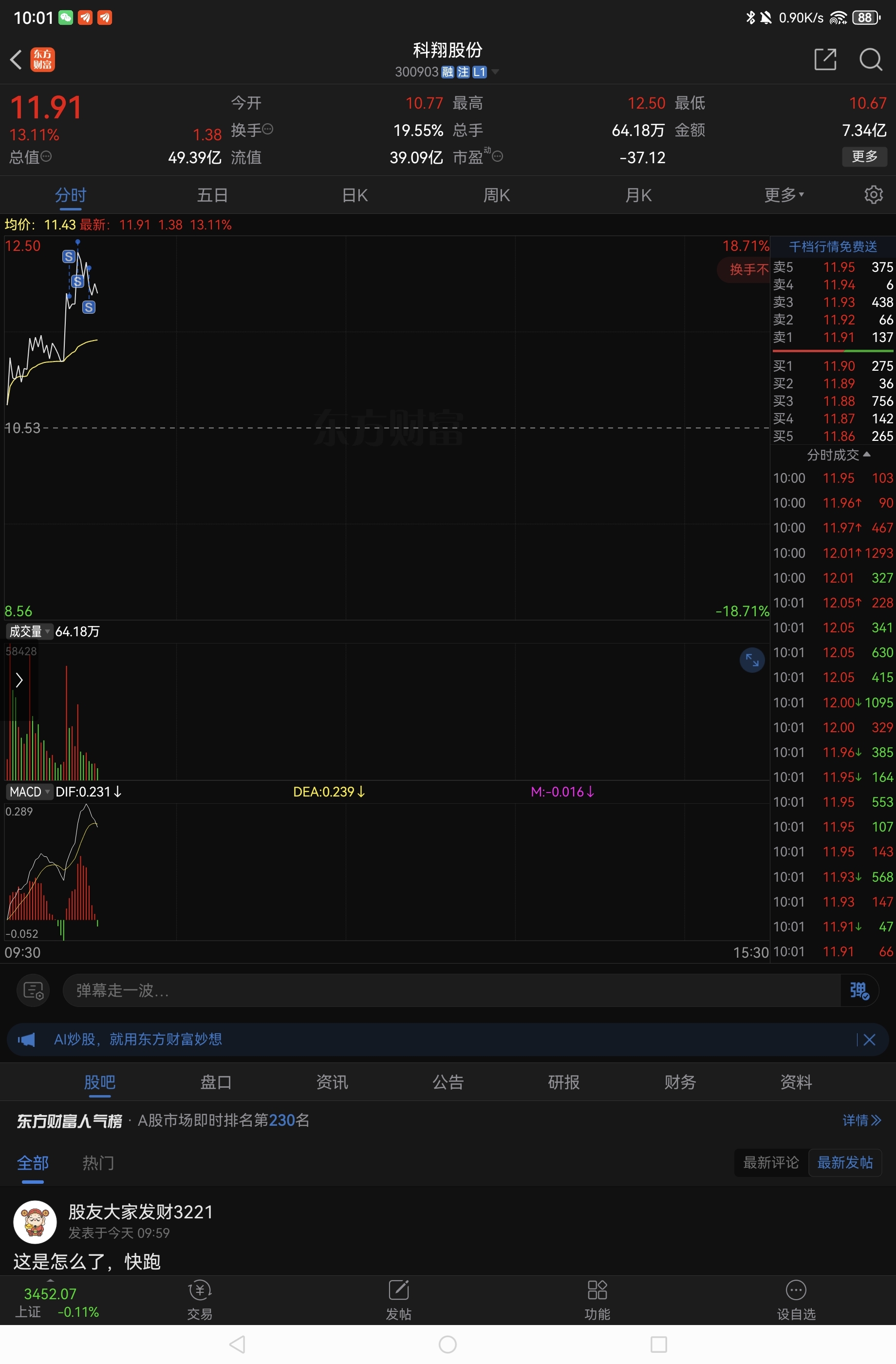Open the 功能 functions icon
The height and width of the screenshot is (1364, 896).
click(x=597, y=1300)
